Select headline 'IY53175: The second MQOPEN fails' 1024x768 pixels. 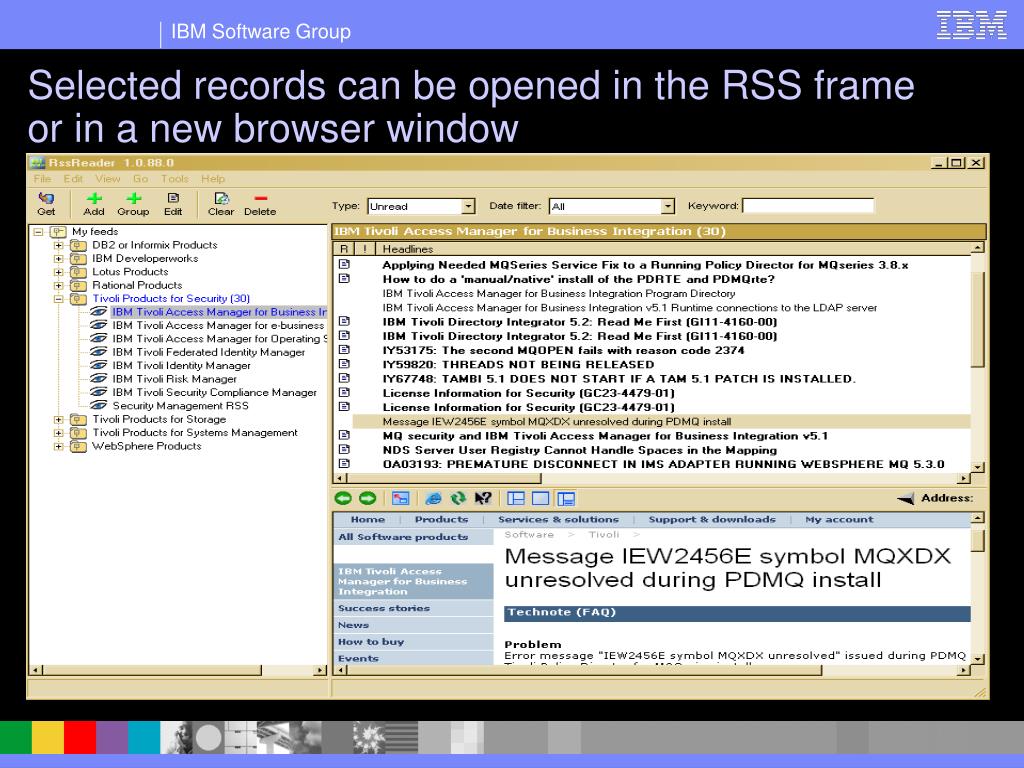[563, 350]
